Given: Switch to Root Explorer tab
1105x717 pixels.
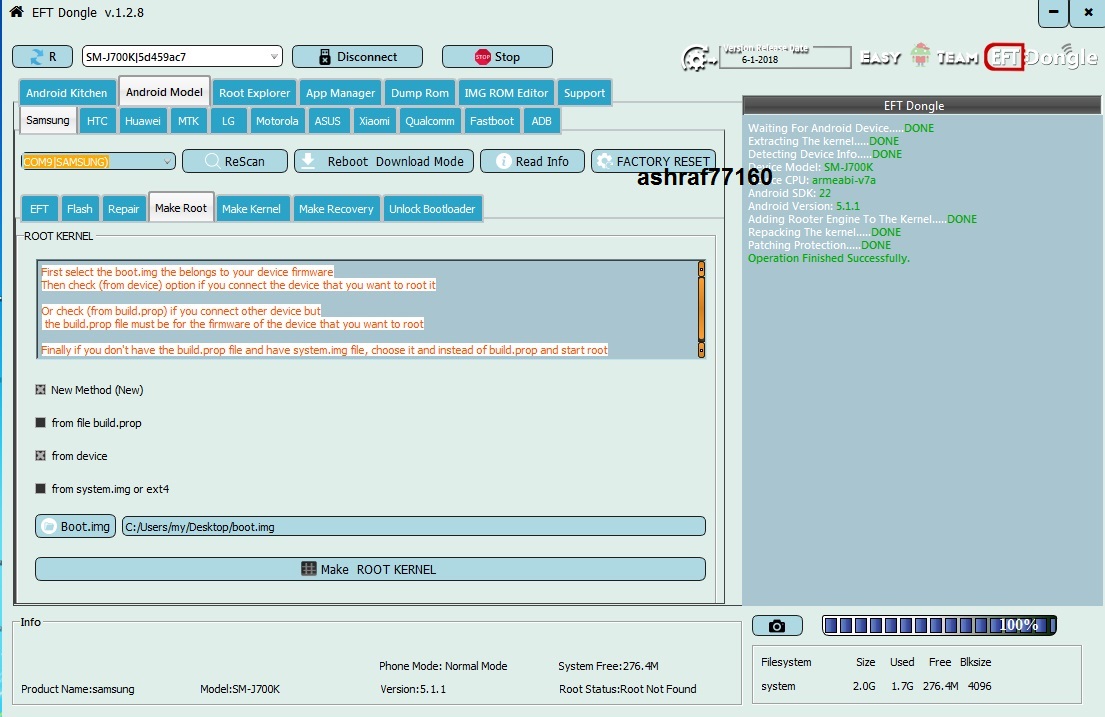Looking at the screenshot, I should [254, 92].
